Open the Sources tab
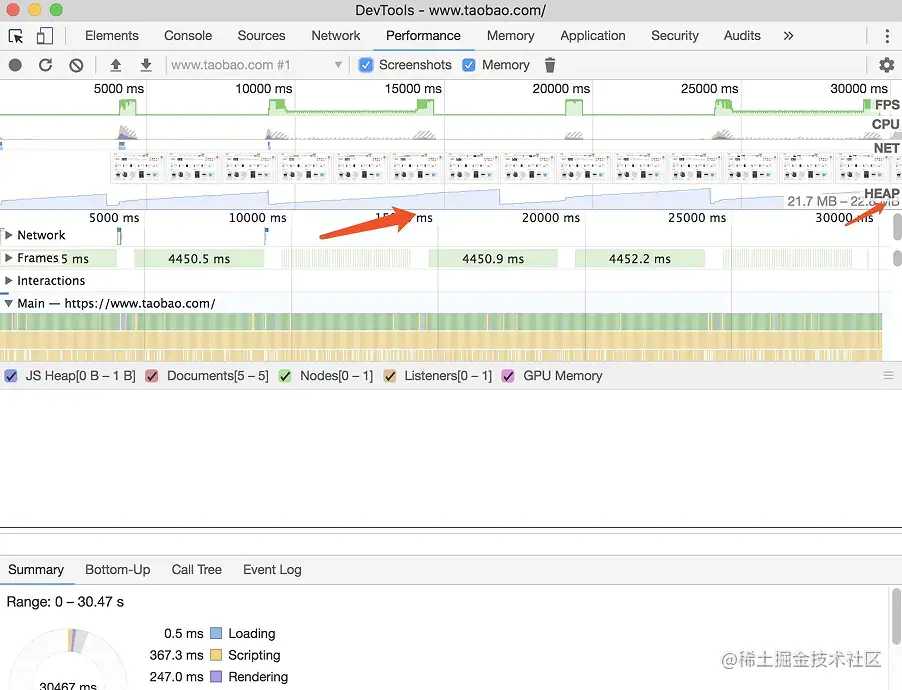 [x=261, y=36]
